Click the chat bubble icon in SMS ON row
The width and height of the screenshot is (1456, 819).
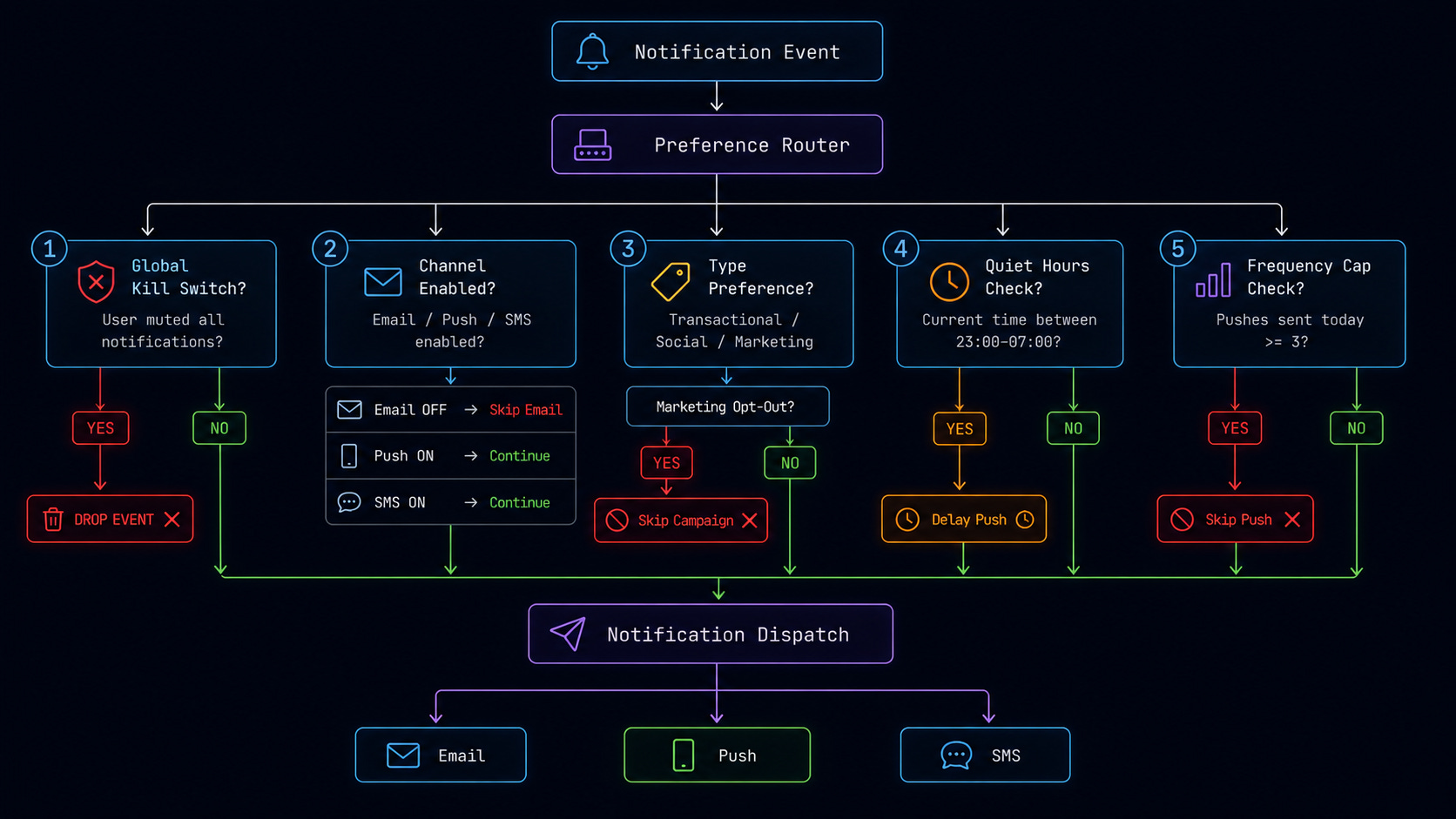click(349, 502)
